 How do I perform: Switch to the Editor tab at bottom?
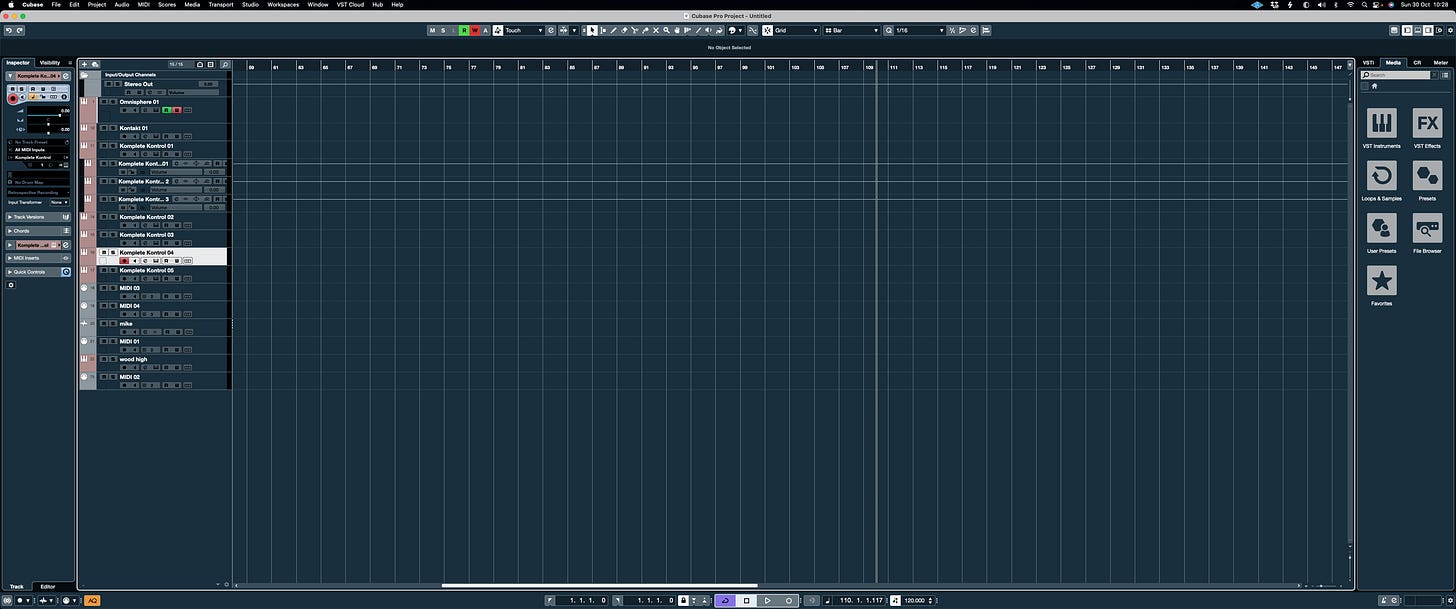click(48, 587)
